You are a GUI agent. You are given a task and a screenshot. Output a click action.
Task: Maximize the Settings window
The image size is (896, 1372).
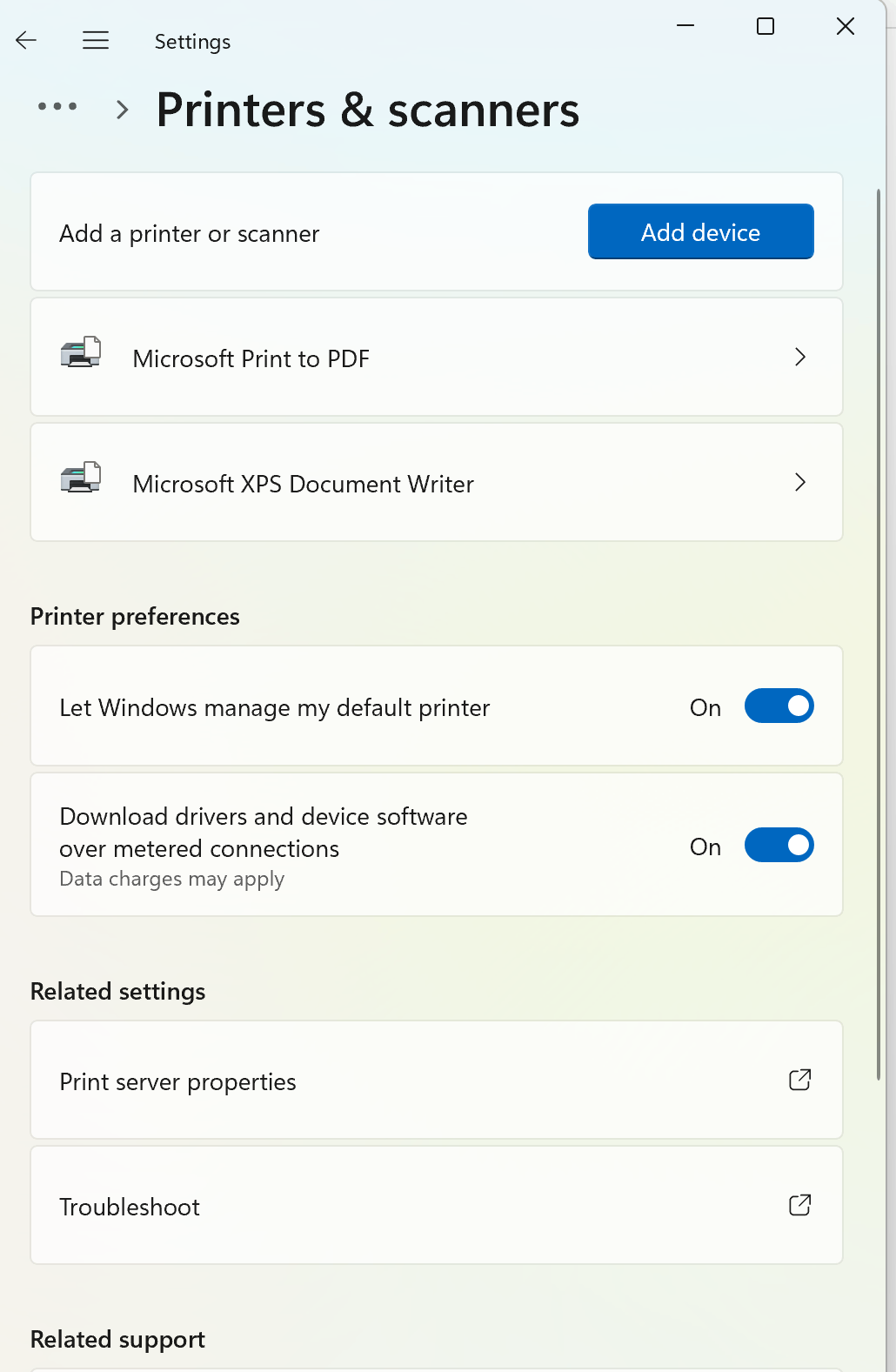pyautogui.click(x=766, y=27)
